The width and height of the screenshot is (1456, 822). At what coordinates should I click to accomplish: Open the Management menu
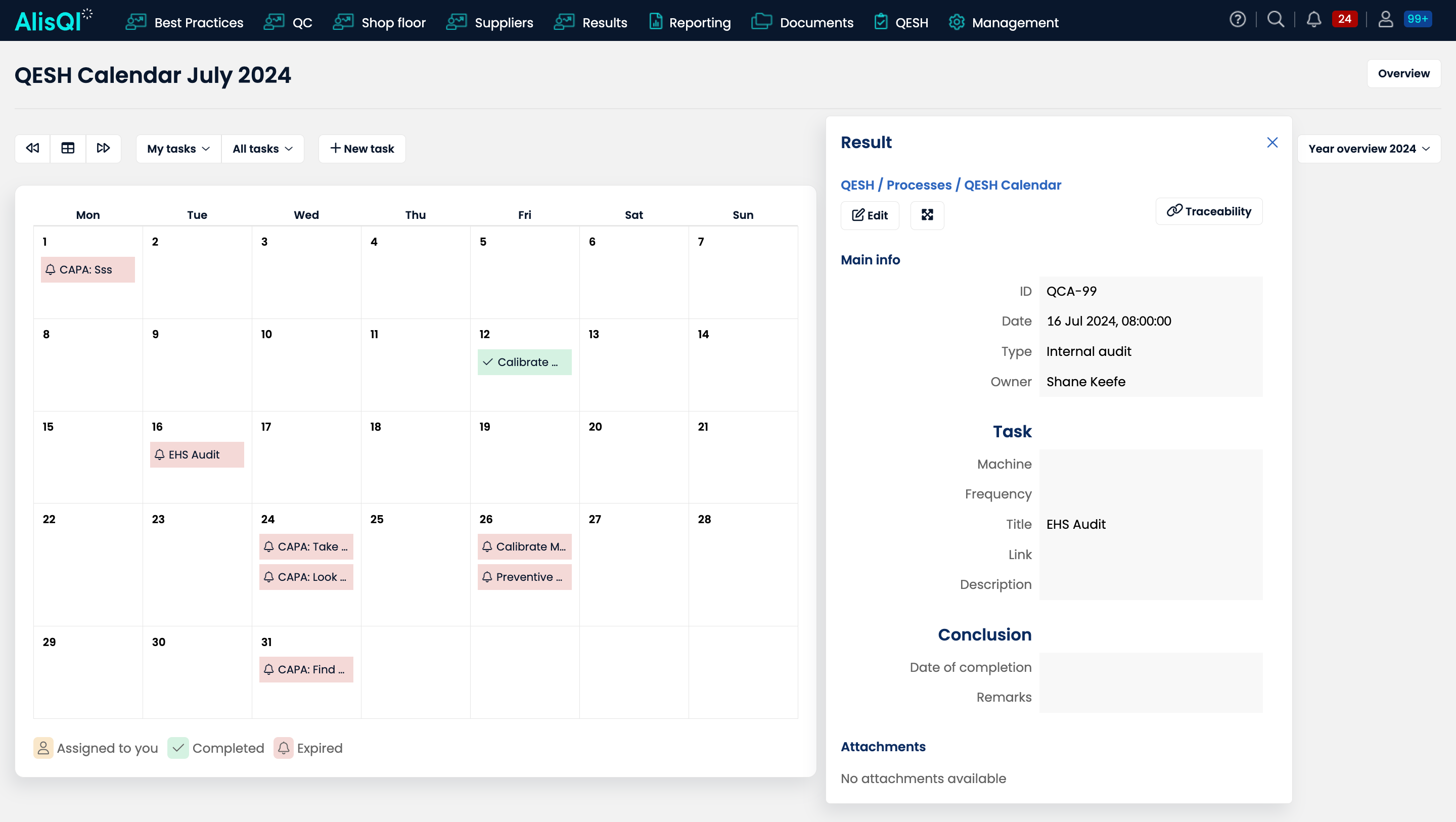click(x=1003, y=23)
